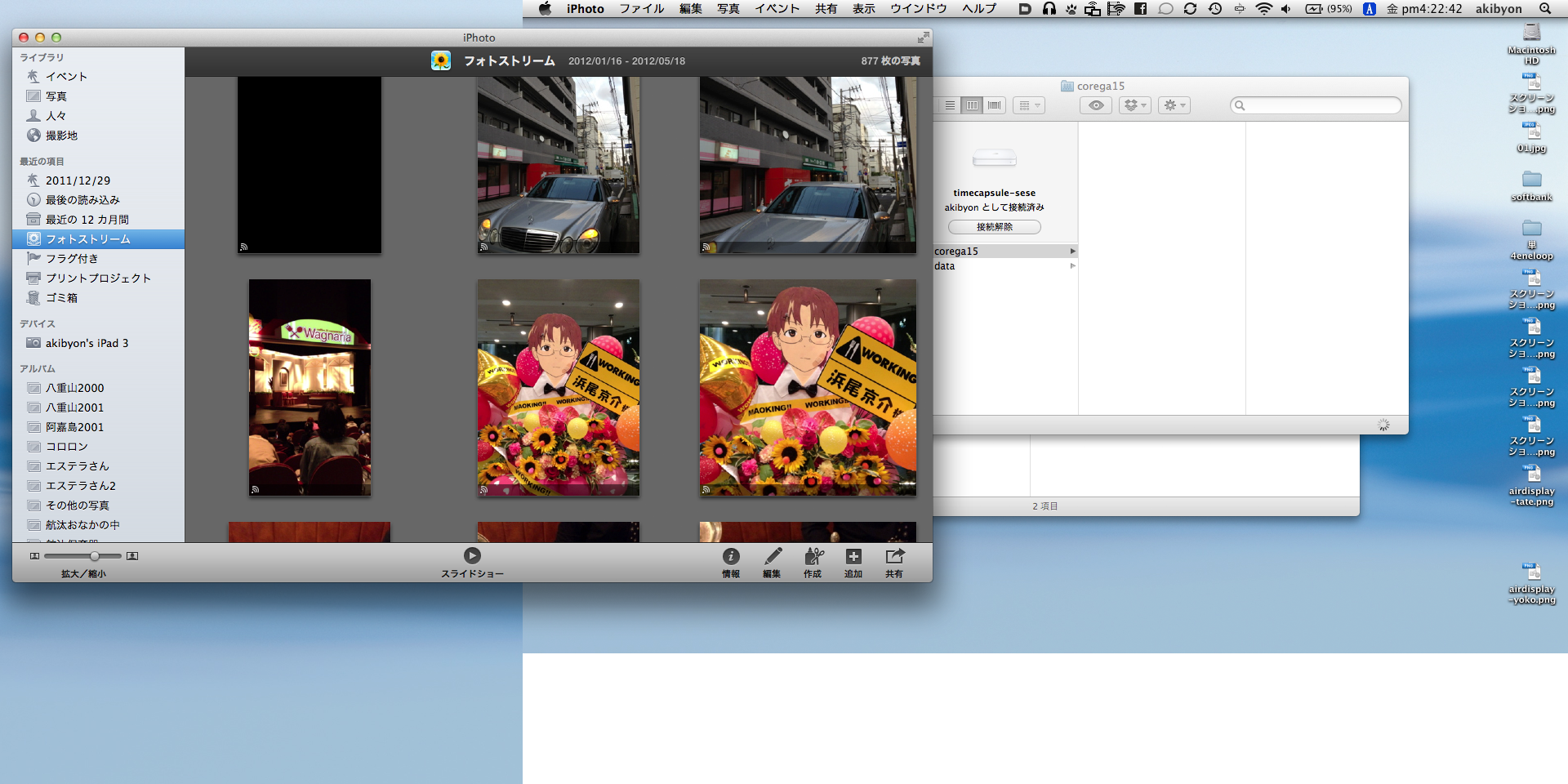Open the ウインドウ menu
Image resolution: width=1568 pixels, height=784 pixels.
918,9
